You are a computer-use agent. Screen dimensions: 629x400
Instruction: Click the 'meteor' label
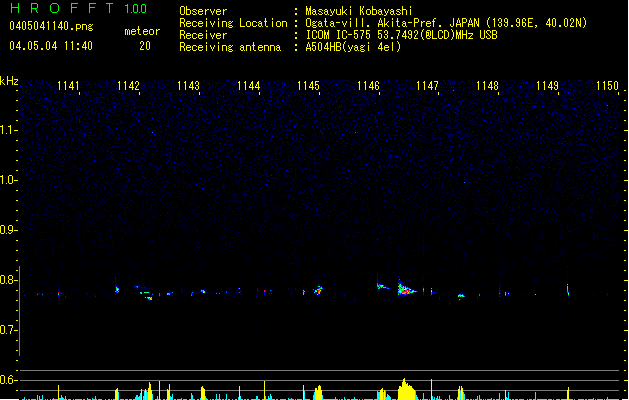tap(142, 31)
